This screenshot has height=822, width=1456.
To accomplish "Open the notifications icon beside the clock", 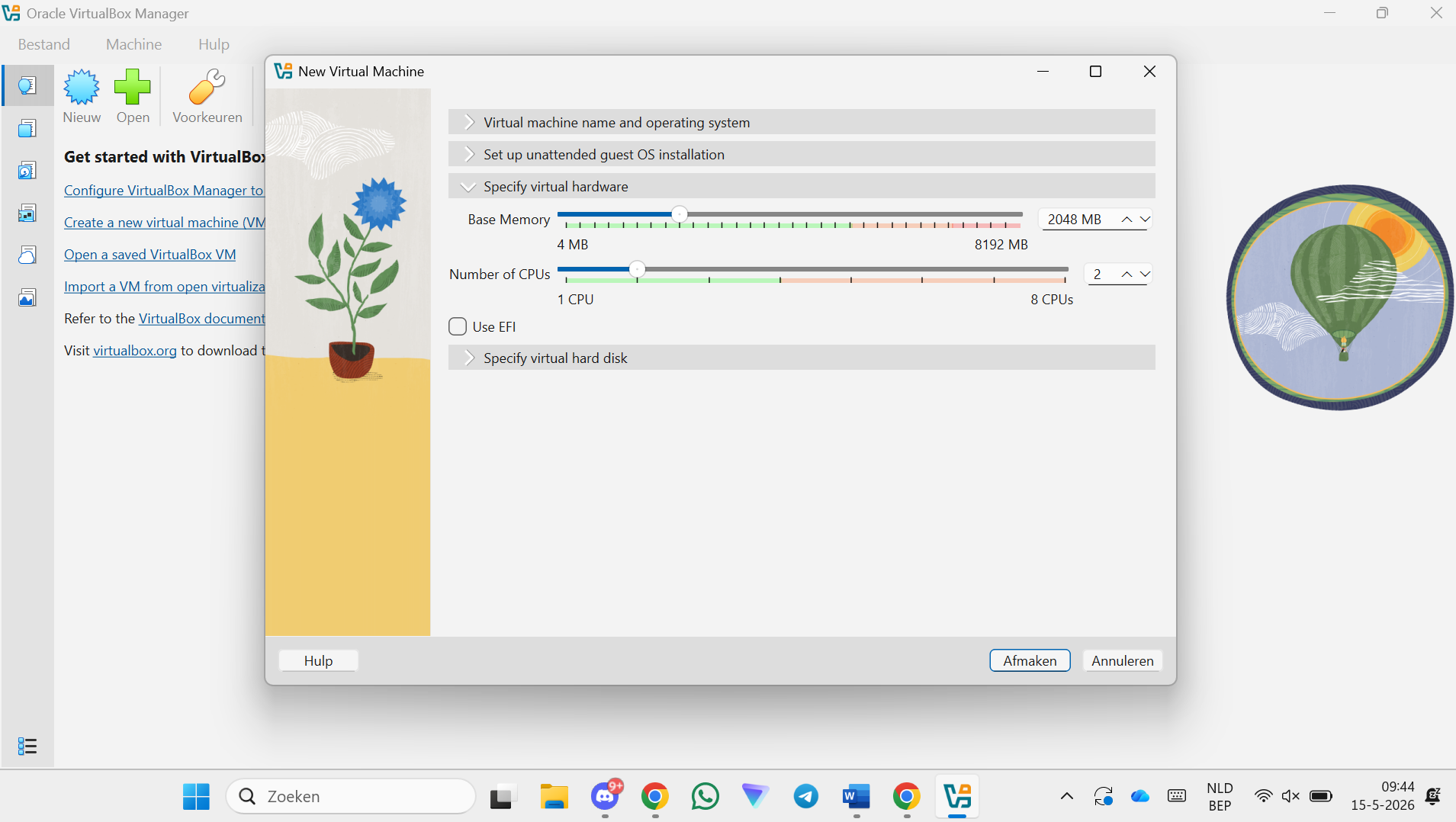I will [x=1433, y=796].
